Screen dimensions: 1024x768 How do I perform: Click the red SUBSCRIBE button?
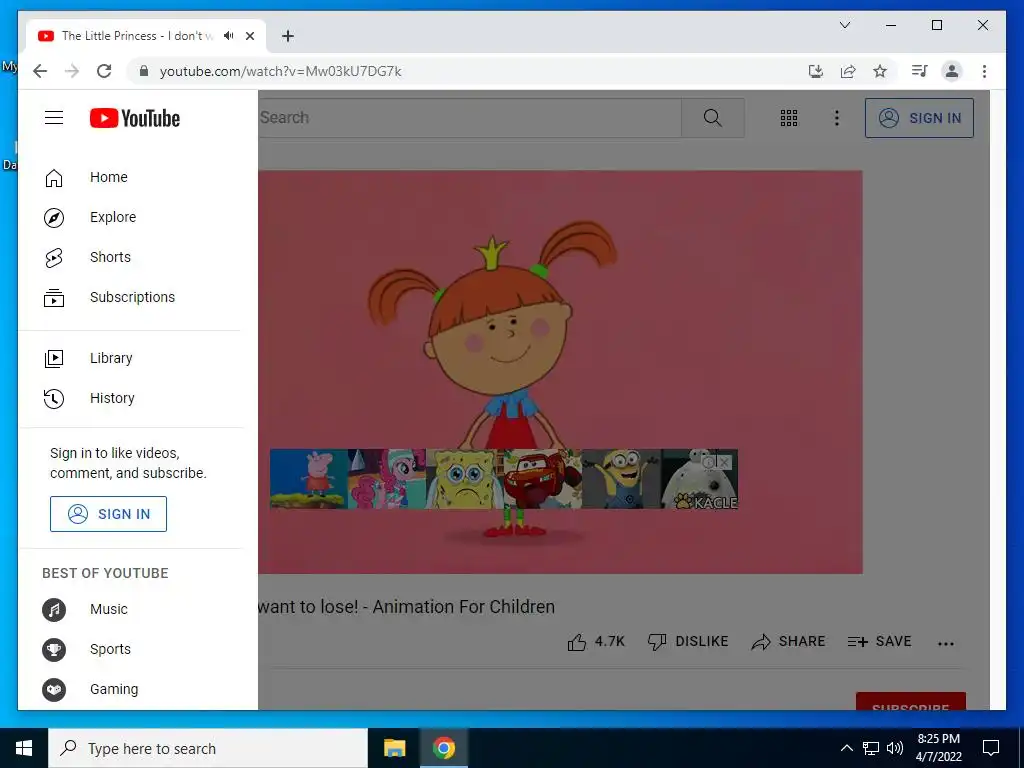click(x=910, y=701)
